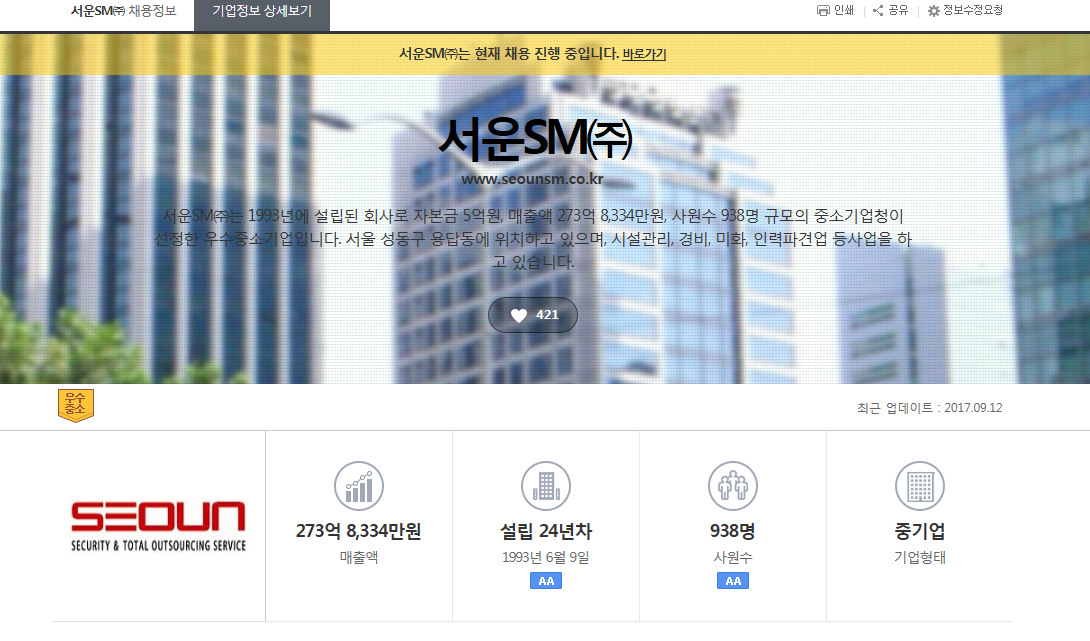Click the 매출액 label

[359, 558]
